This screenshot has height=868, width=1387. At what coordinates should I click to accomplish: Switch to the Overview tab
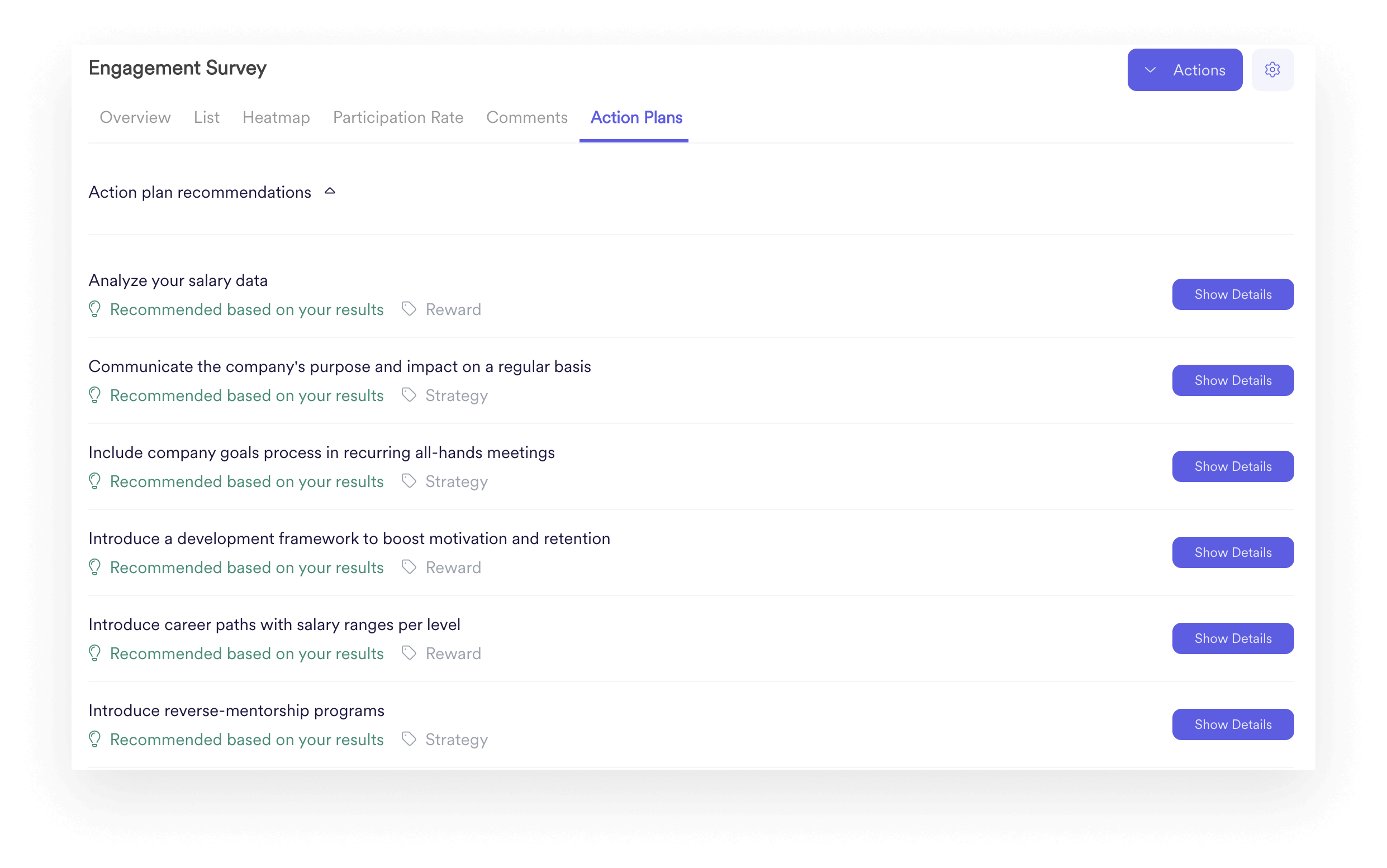[x=135, y=117]
